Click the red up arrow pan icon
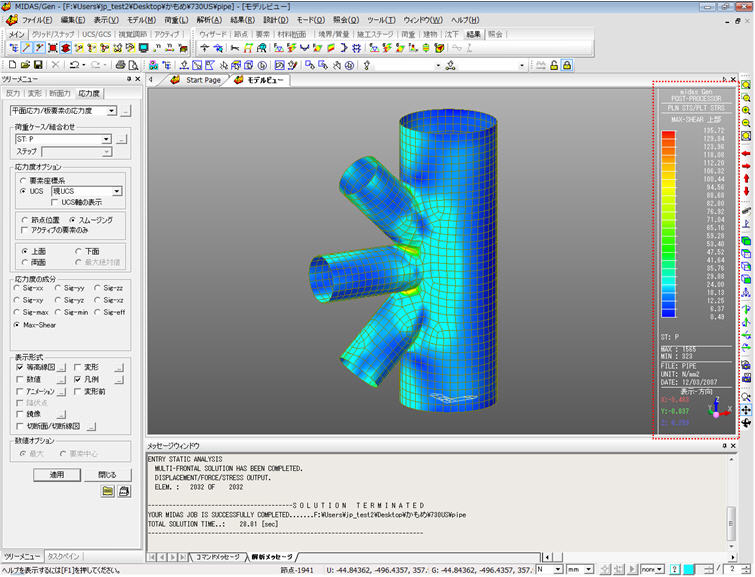This screenshot has height=577, width=755. coord(746,179)
